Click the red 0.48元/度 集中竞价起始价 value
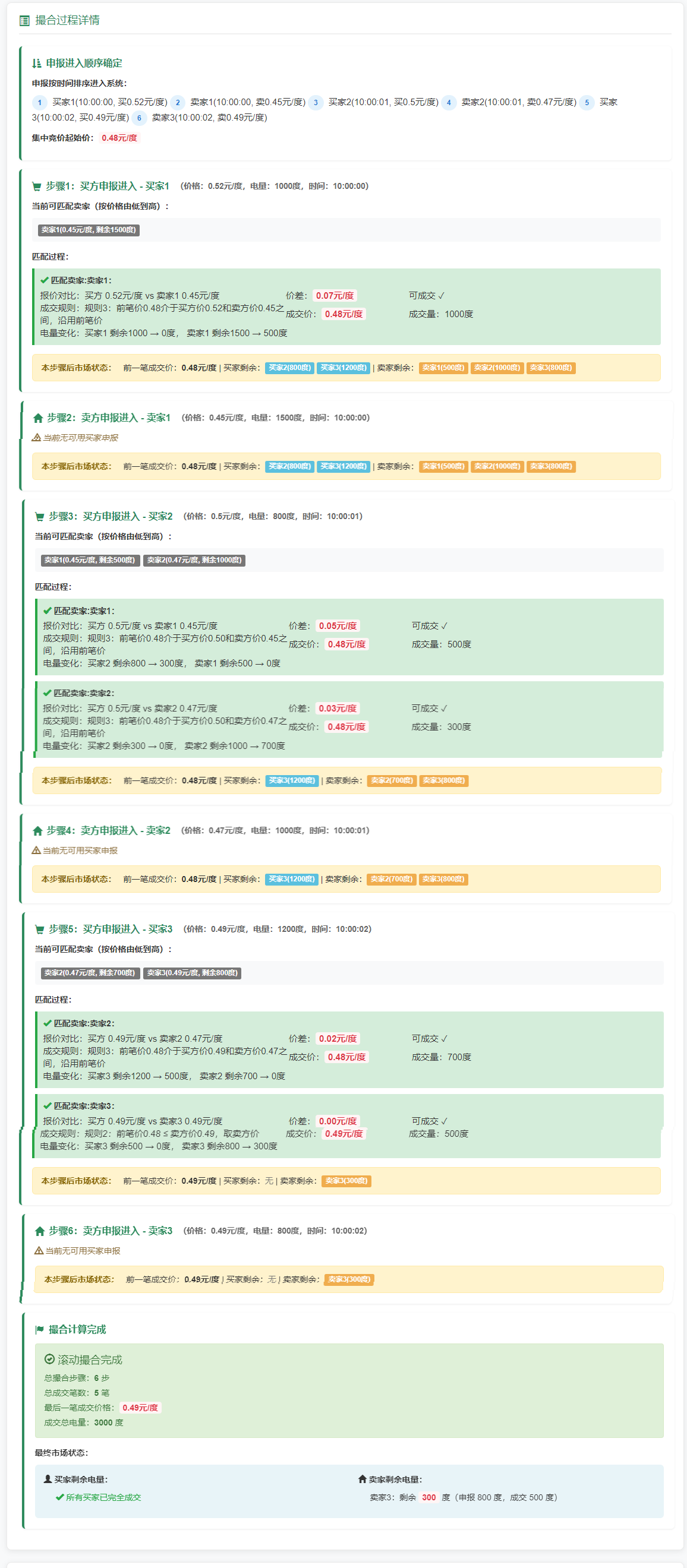Viewport: 687px width, 1568px height. tap(119, 138)
